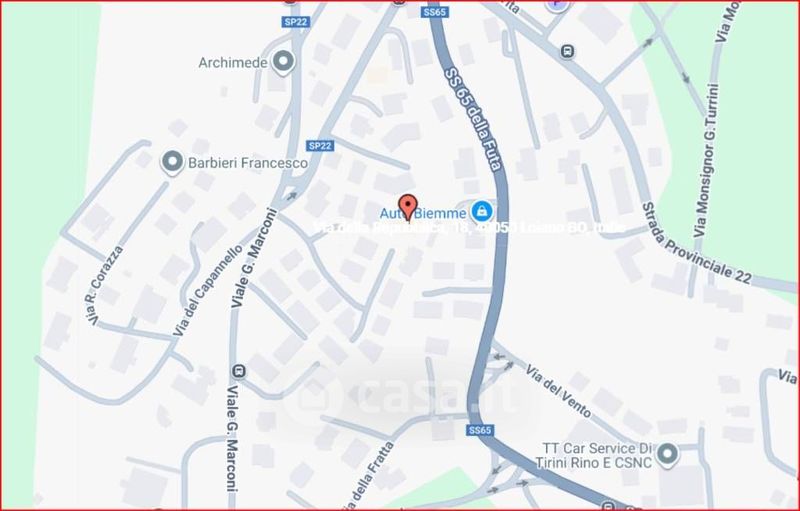Click the Via della Repubblica address text
800x511 pixels.
[x=469, y=228]
